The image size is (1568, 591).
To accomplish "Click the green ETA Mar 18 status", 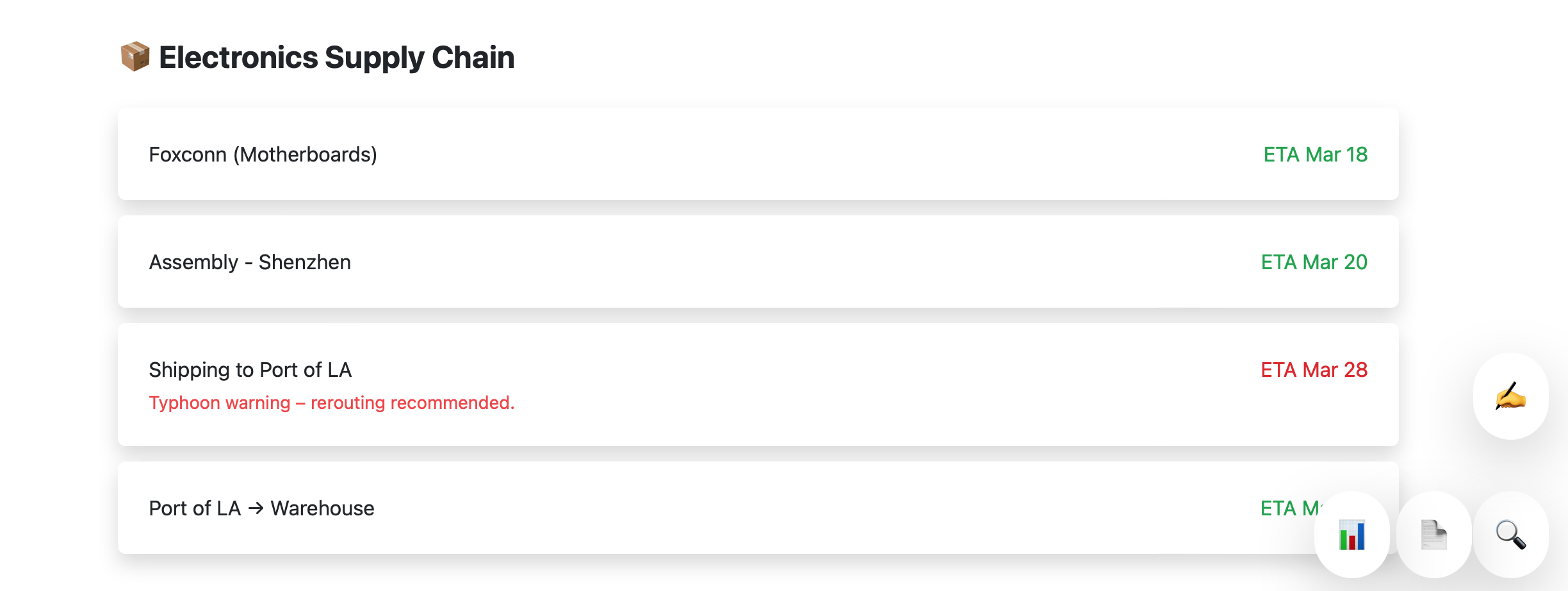I will point(1315,154).
